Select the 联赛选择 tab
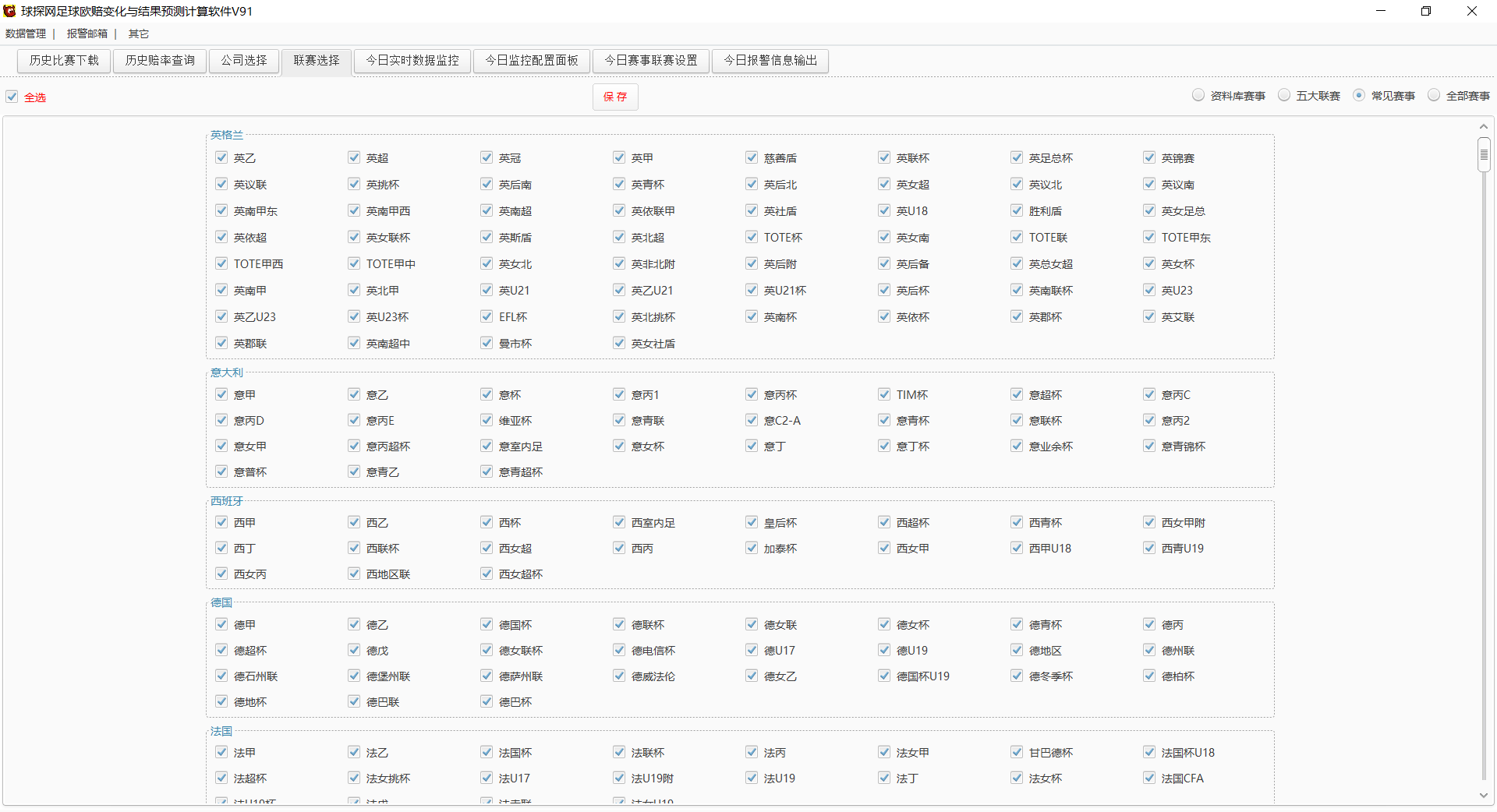This screenshot has height=812, width=1497. pyautogui.click(x=317, y=61)
